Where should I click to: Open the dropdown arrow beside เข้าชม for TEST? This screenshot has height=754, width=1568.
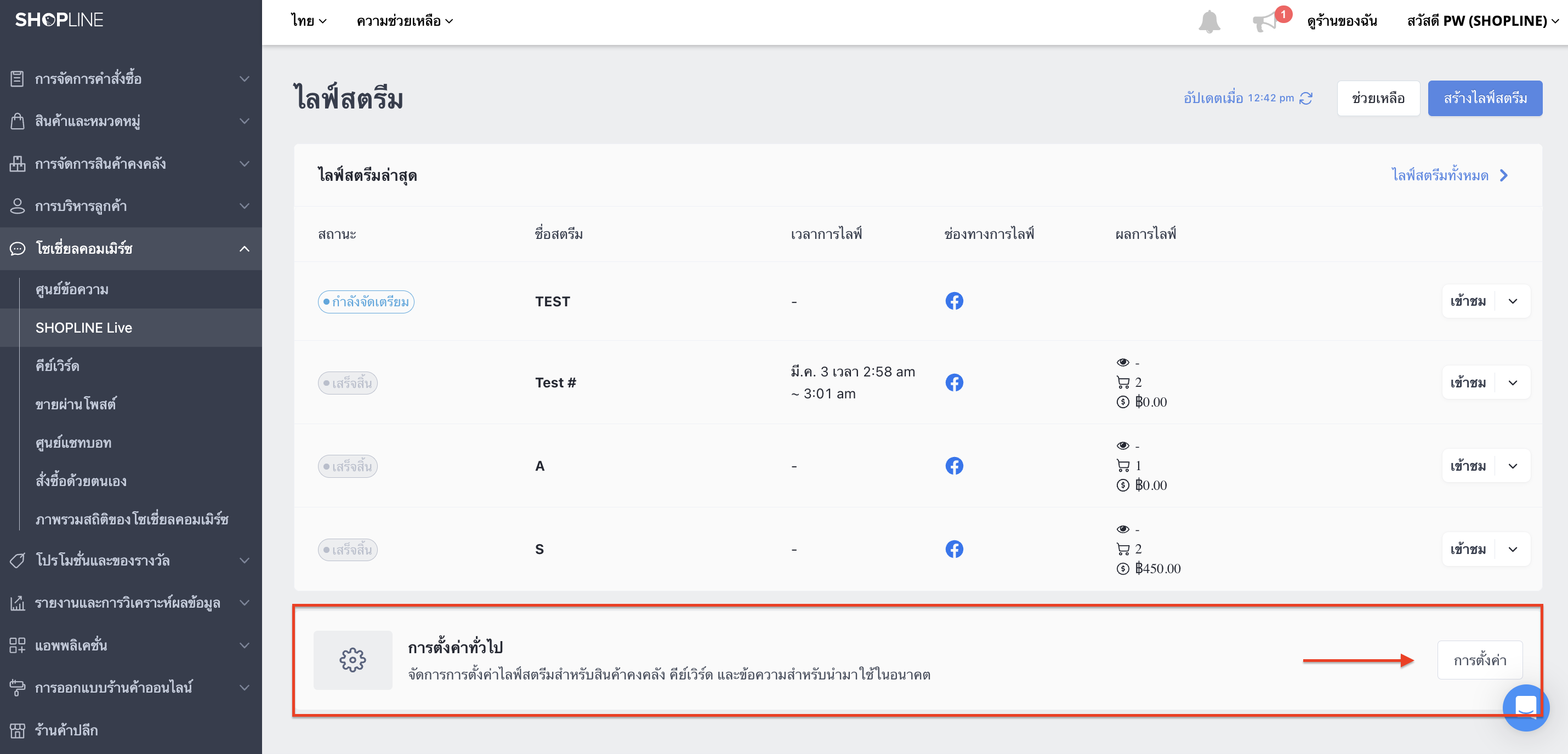coord(1513,301)
